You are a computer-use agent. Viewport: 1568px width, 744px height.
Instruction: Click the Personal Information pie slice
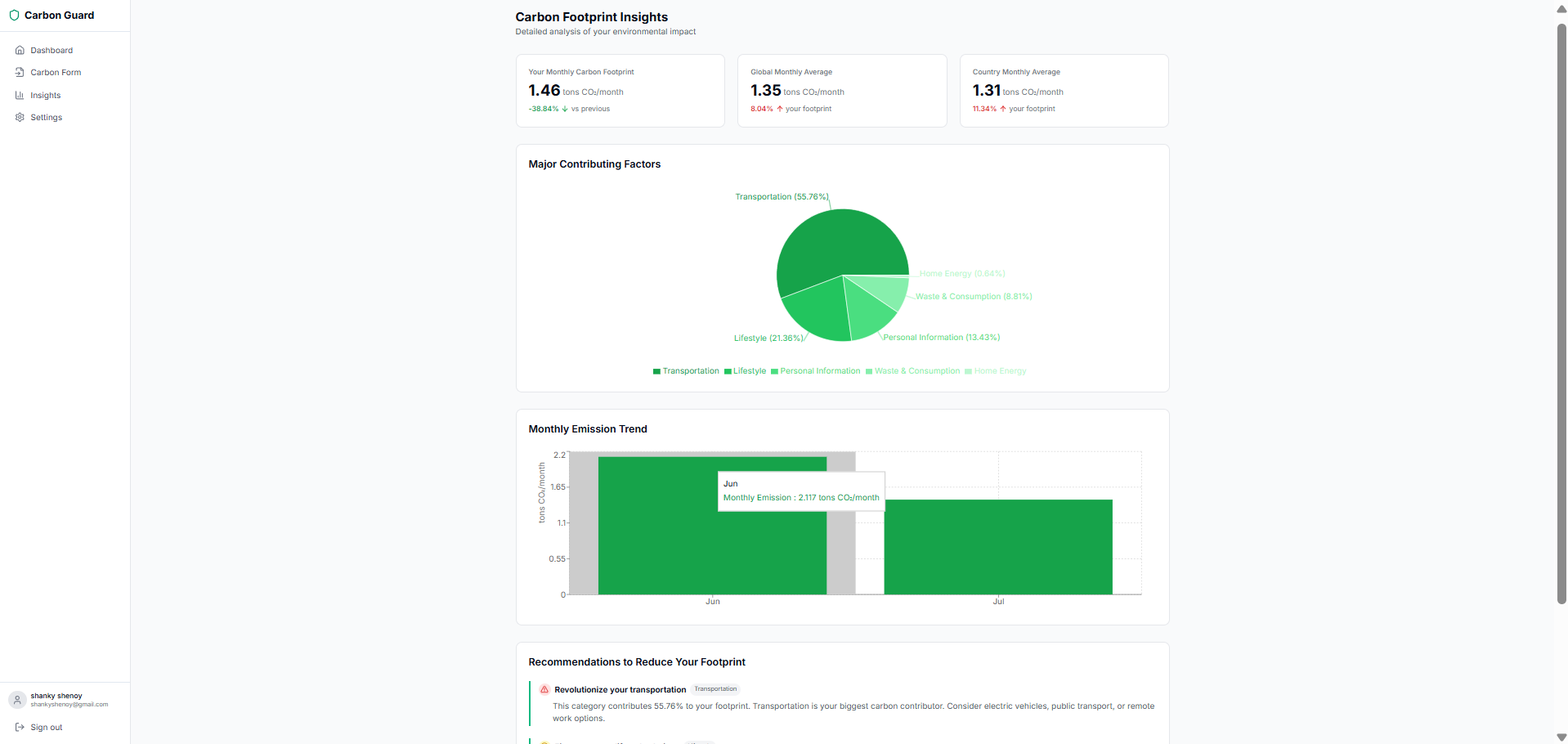pos(868,311)
